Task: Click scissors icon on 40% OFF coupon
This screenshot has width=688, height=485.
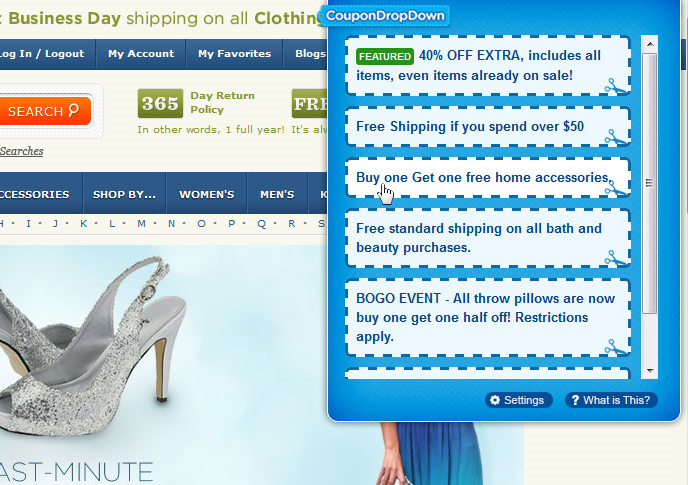Action: click(x=616, y=86)
